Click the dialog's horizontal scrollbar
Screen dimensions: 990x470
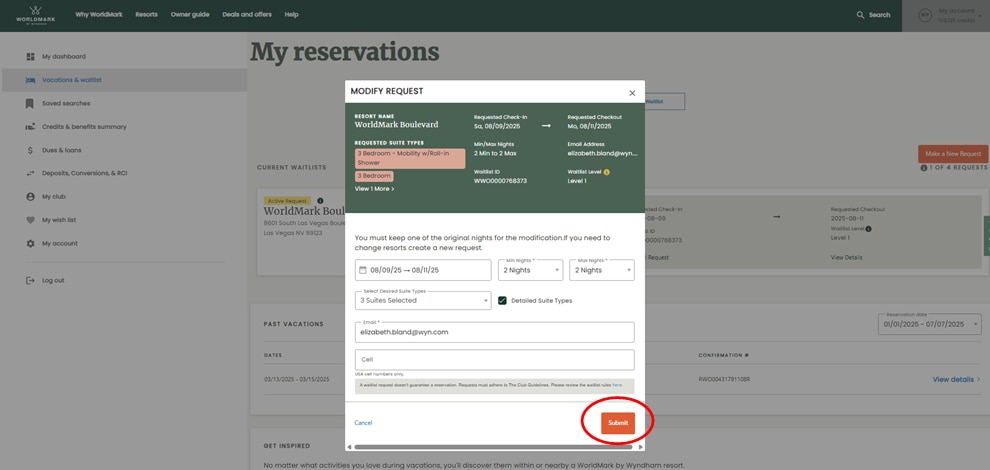(x=493, y=447)
